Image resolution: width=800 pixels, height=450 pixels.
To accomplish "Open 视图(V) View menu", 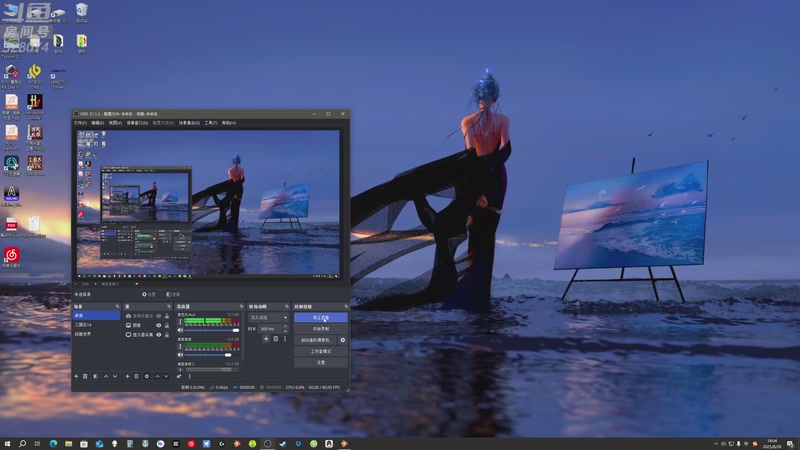I will click(x=115, y=123).
